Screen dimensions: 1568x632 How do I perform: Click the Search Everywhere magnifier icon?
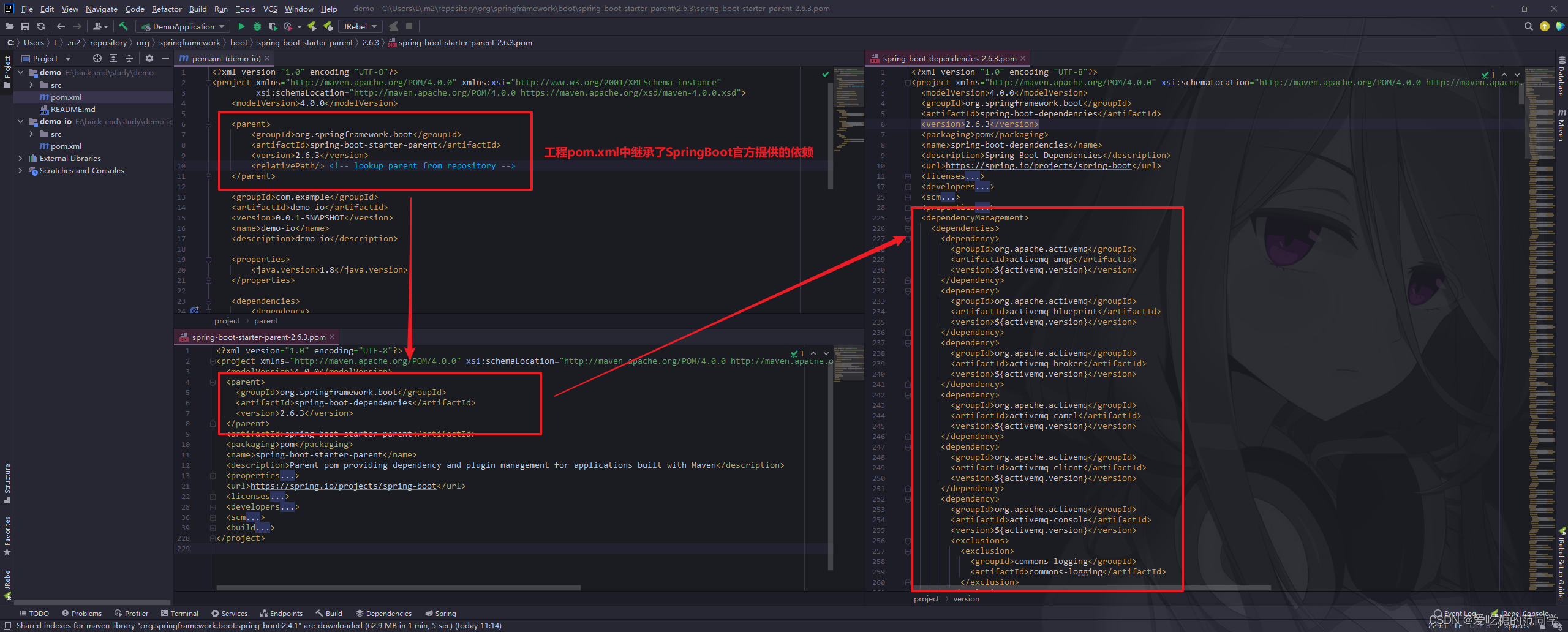tap(1528, 26)
